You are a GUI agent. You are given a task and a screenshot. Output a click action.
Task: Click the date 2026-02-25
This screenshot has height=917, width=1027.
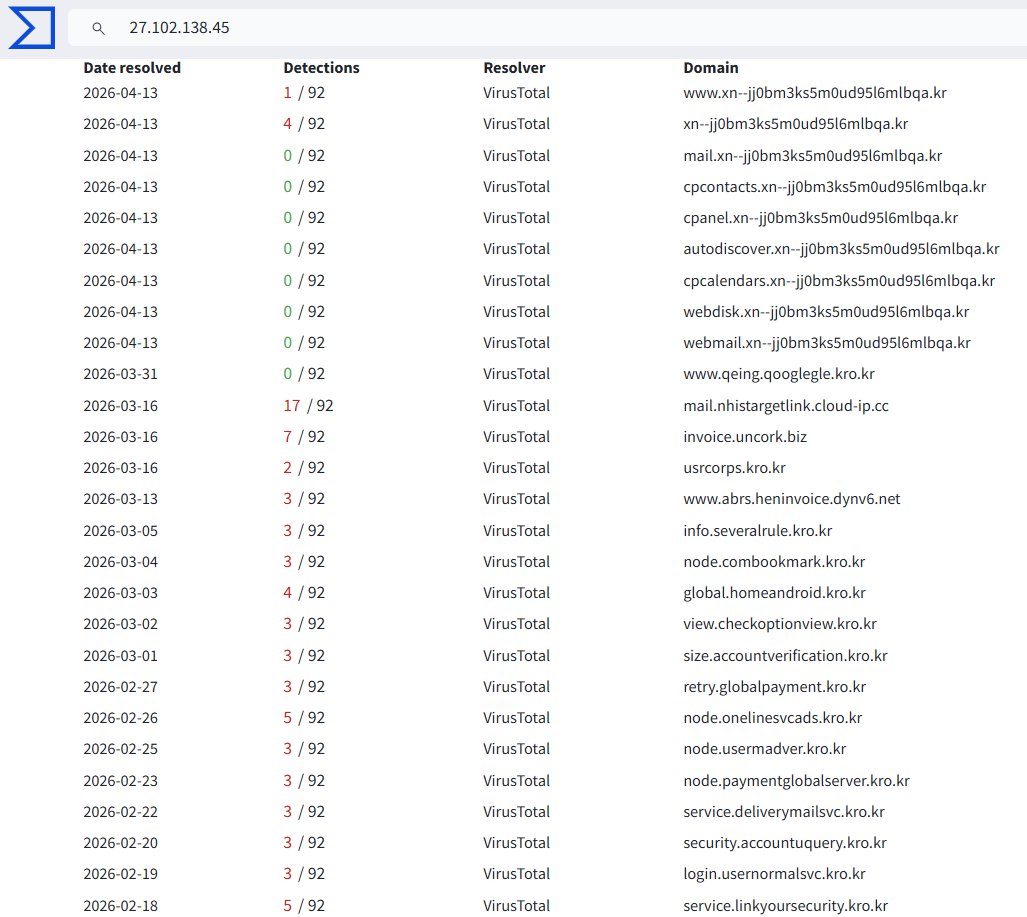tap(121, 749)
